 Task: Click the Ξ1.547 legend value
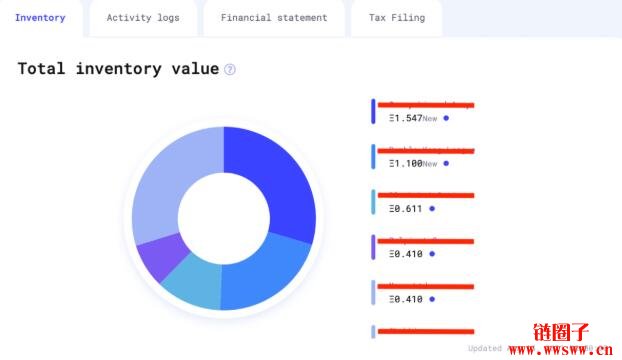[405, 118]
